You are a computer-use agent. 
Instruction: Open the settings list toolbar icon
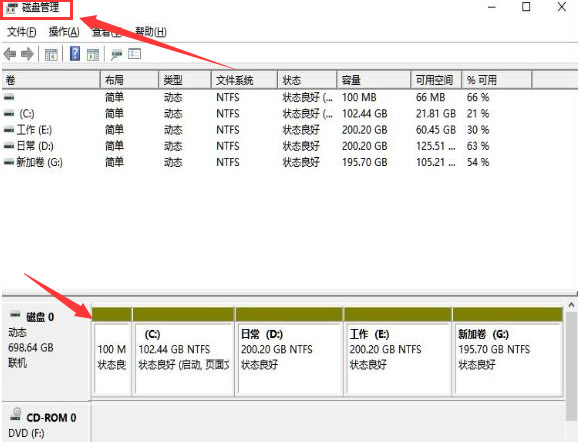pyautogui.click(x=134, y=54)
